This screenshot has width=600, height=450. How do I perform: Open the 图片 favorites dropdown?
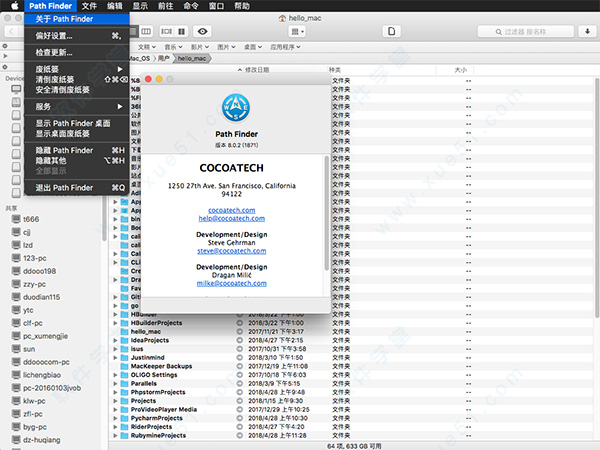tap(226, 47)
